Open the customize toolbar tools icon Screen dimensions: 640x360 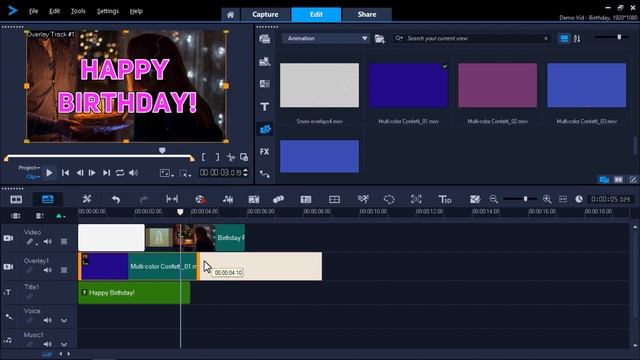(x=87, y=199)
